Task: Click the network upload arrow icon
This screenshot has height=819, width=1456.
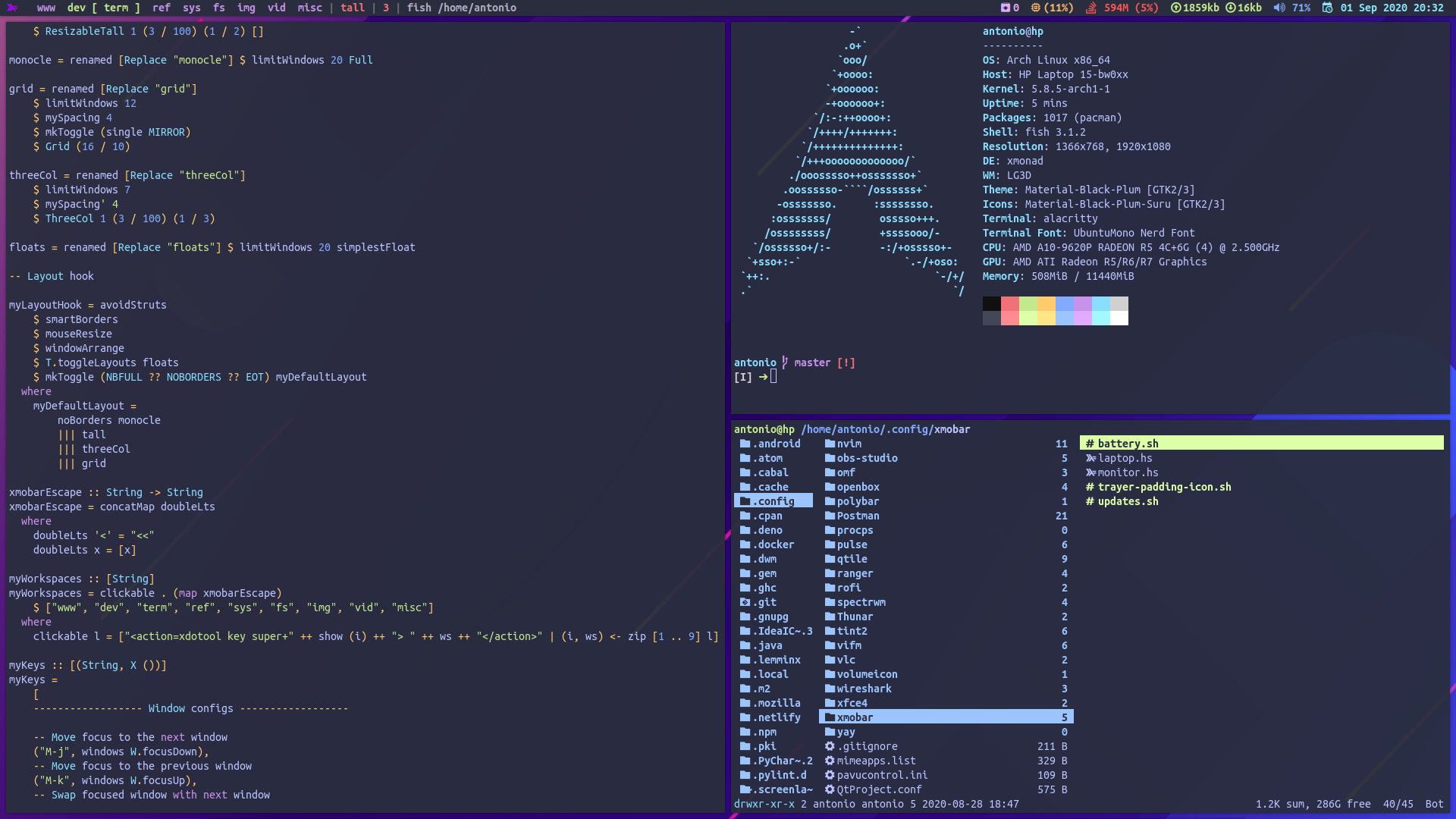Action: click(1175, 8)
